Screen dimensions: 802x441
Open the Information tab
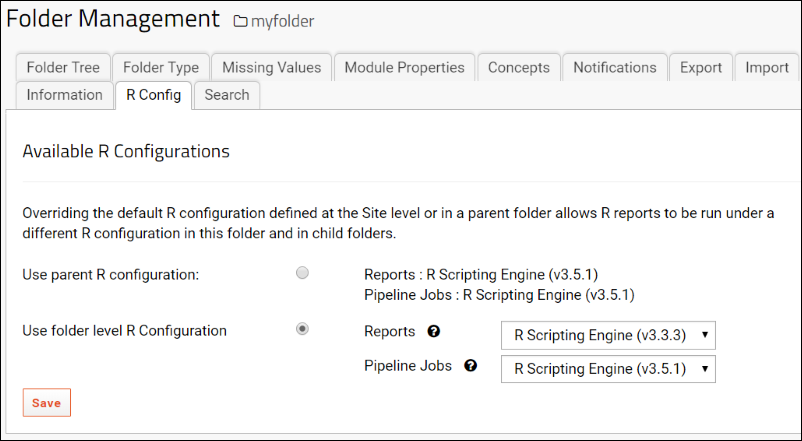pyautogui.click(x=64, y=95)
